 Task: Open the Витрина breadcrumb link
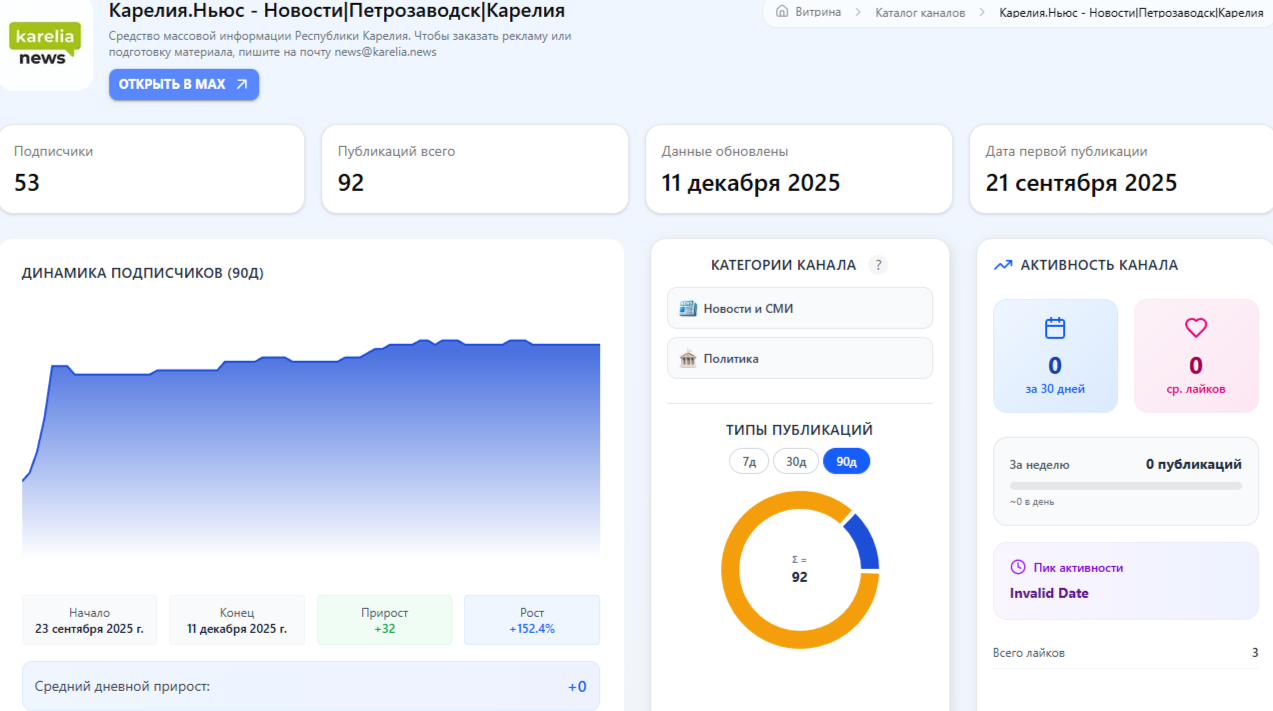[817, 13]
